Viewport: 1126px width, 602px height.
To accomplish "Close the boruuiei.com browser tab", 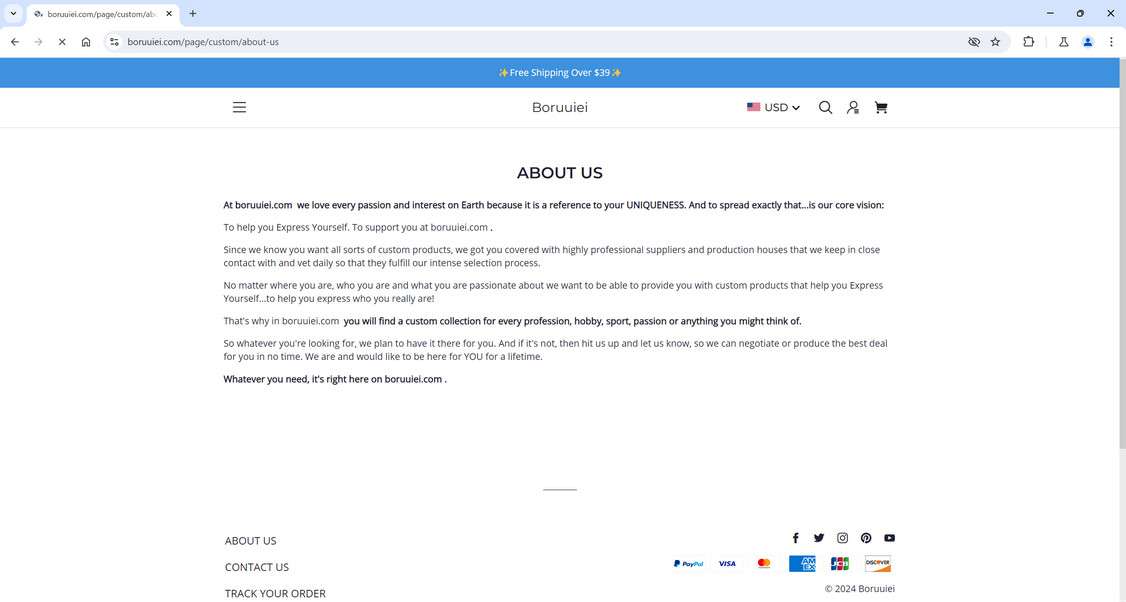I will click(169, 14).
